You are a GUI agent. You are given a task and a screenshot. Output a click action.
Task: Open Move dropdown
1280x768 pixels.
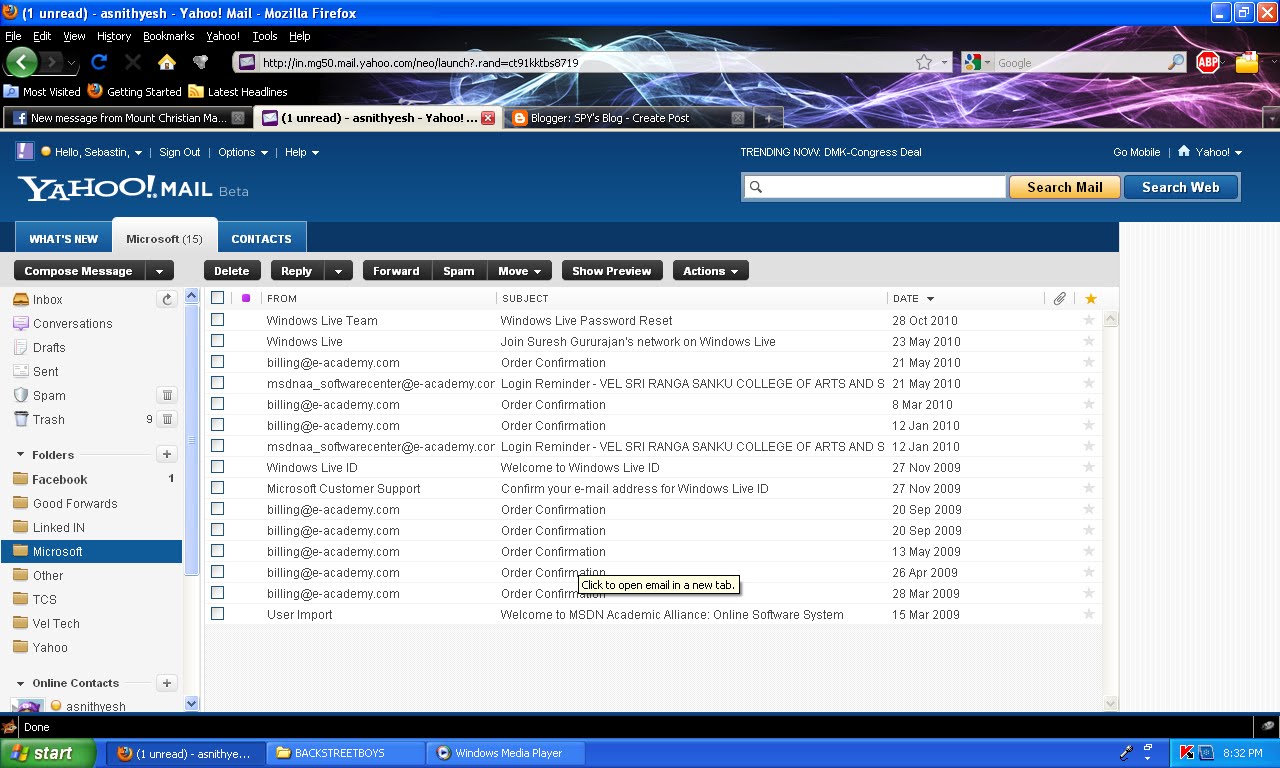click(x=519, y=271)
